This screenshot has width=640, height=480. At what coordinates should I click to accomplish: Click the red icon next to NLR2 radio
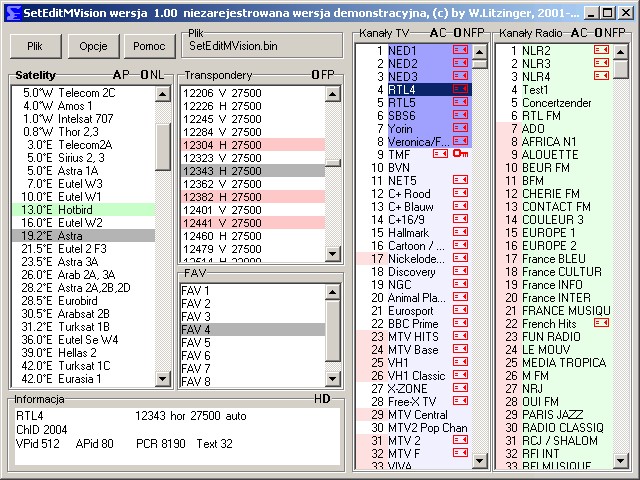click(601, 50)
